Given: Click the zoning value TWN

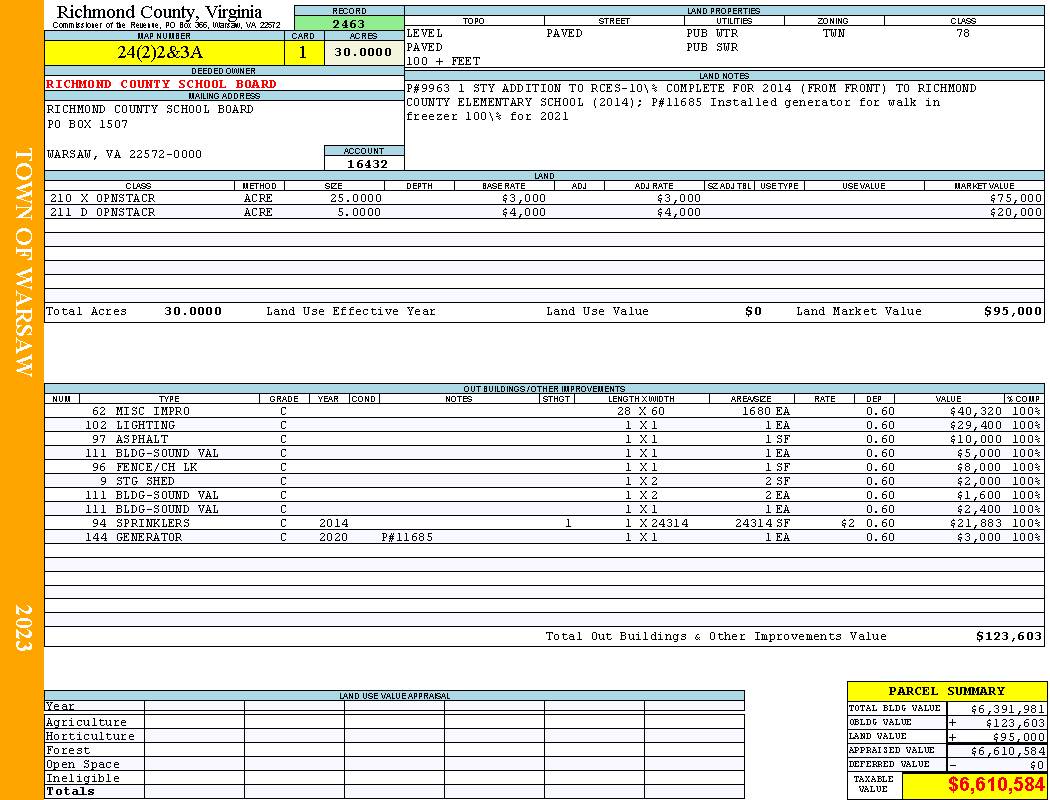Looking at the screenshot, I should coord(833,33).
